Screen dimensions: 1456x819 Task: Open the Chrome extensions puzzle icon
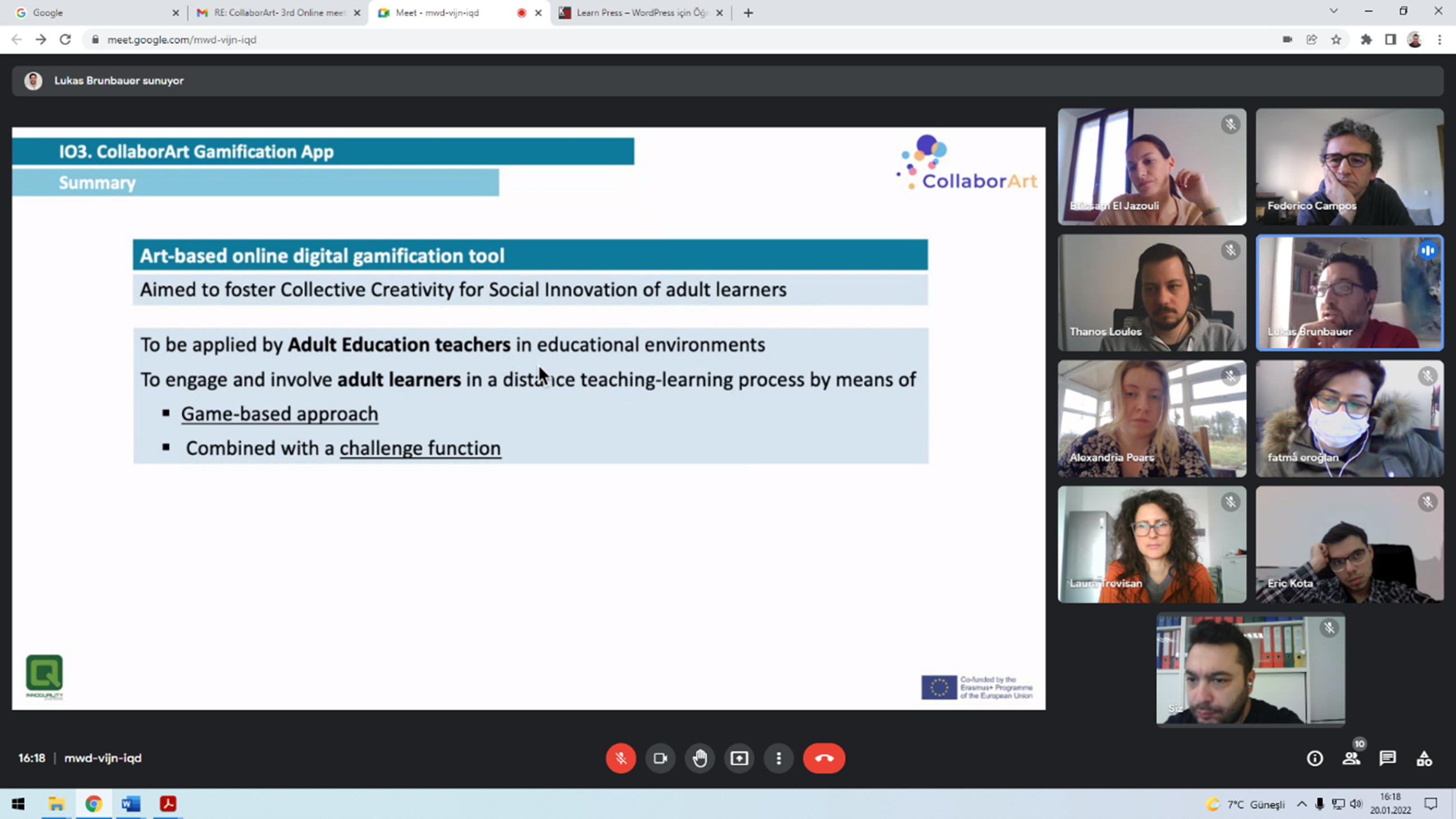(x=1366, y=40)
